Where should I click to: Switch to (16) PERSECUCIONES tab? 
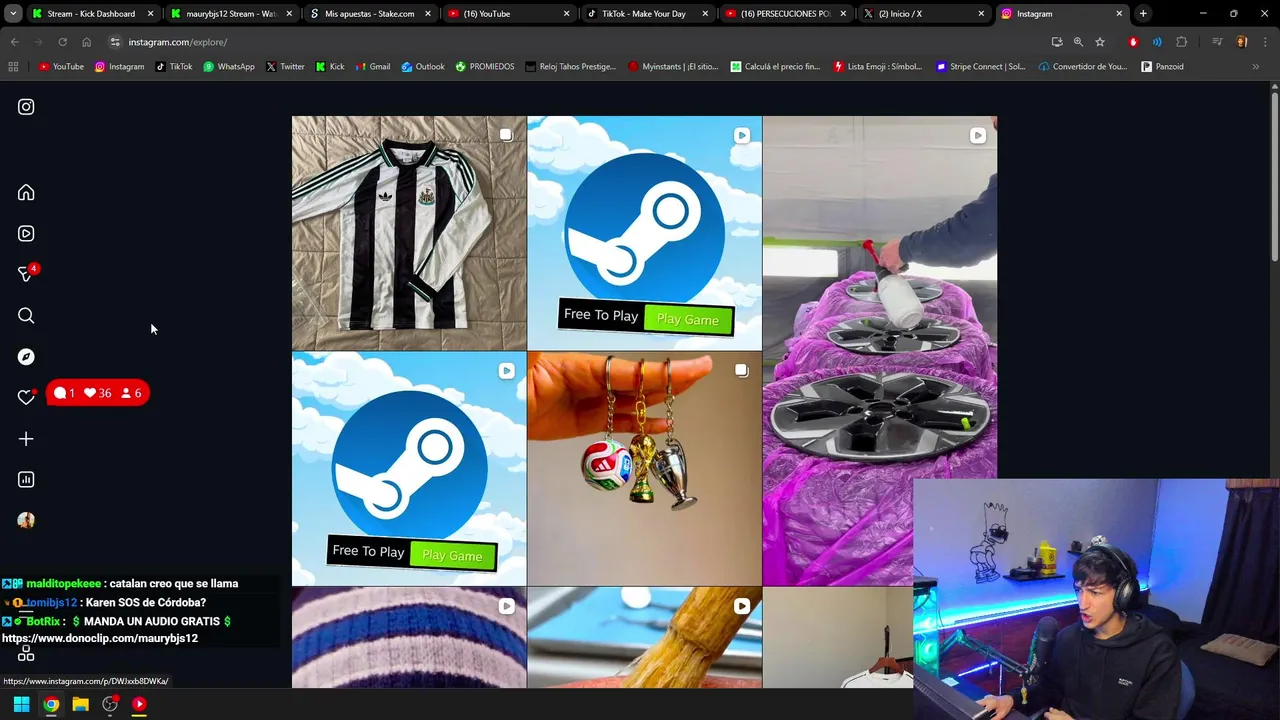point(785,14)
